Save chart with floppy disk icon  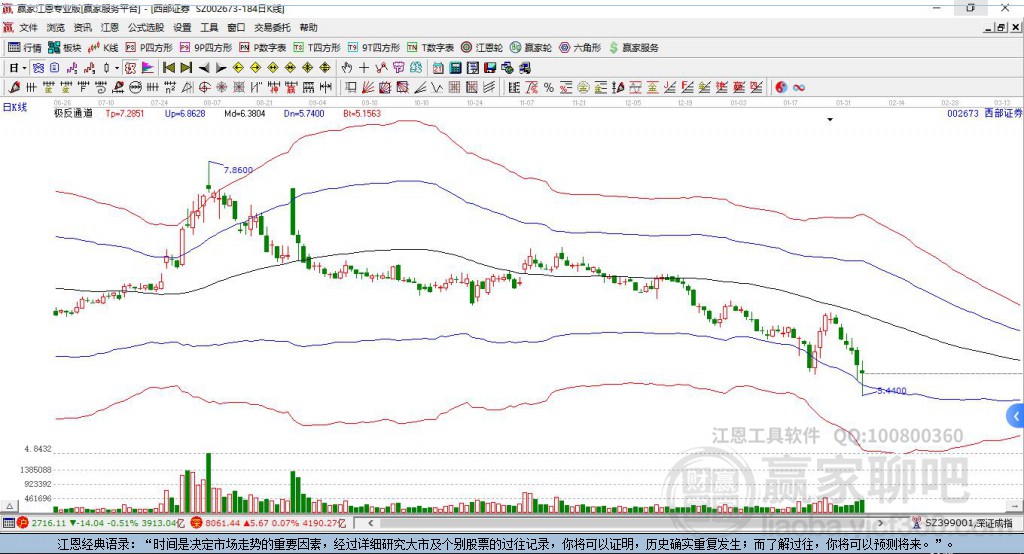click(490, 67)
